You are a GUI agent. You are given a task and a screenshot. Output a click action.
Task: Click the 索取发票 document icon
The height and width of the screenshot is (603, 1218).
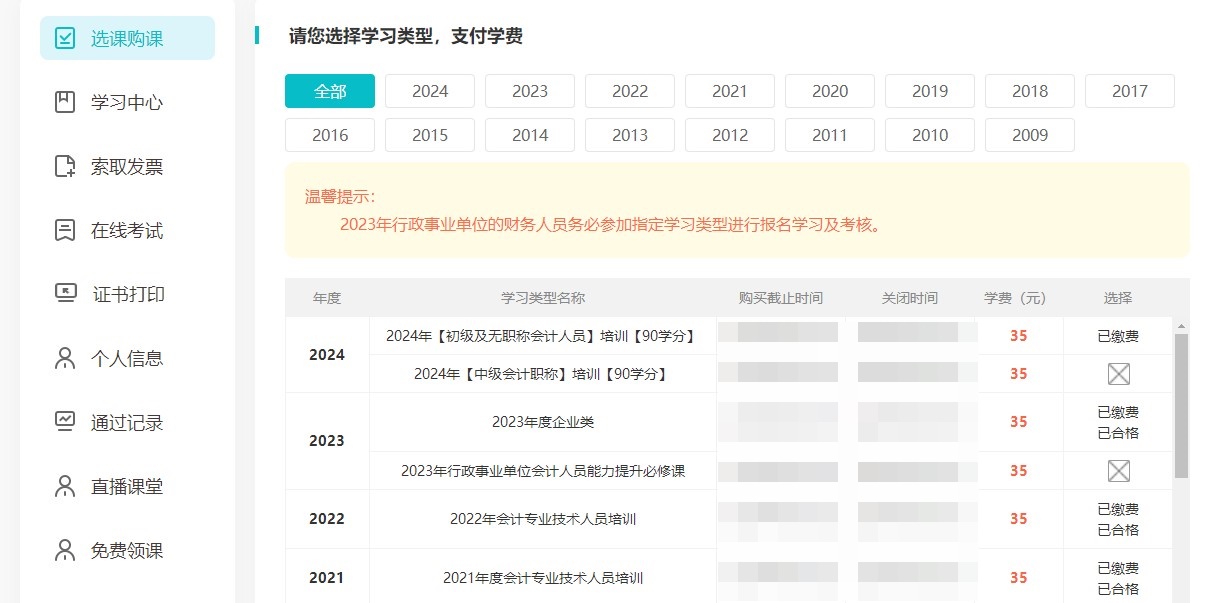coord(65,167)
